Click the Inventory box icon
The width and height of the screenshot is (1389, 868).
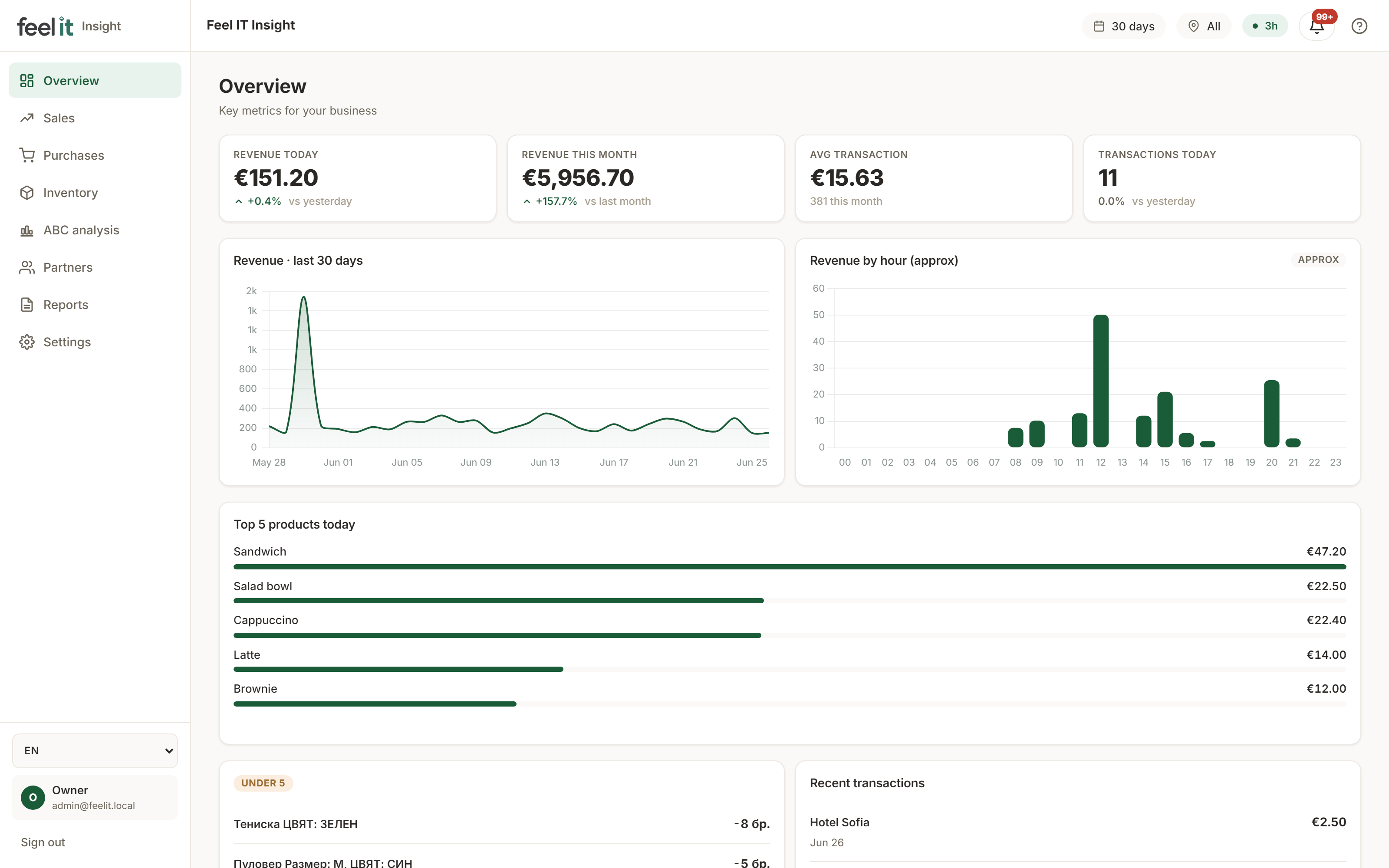tap(27, 192)
